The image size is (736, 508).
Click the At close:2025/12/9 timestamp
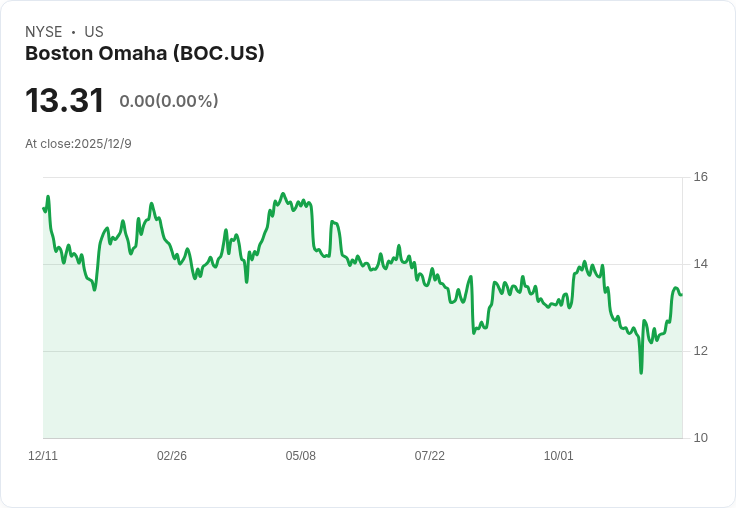click(78, 144)
